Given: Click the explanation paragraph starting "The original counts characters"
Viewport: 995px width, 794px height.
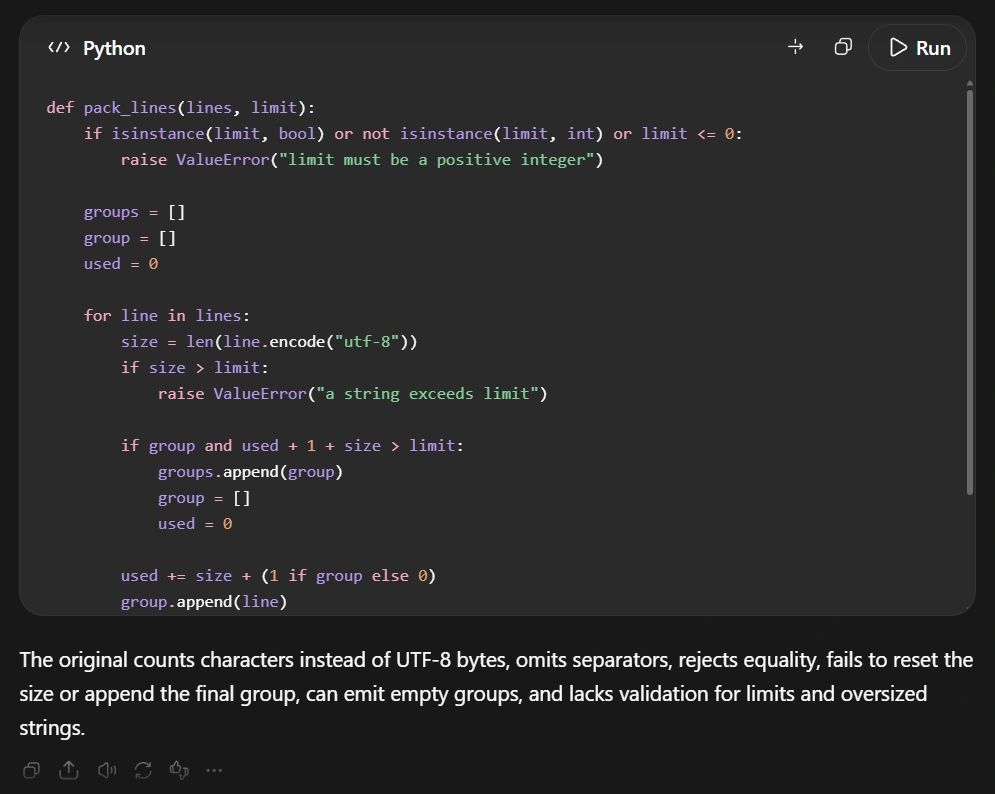Looking at the screenshot, I should pos(496,694).
